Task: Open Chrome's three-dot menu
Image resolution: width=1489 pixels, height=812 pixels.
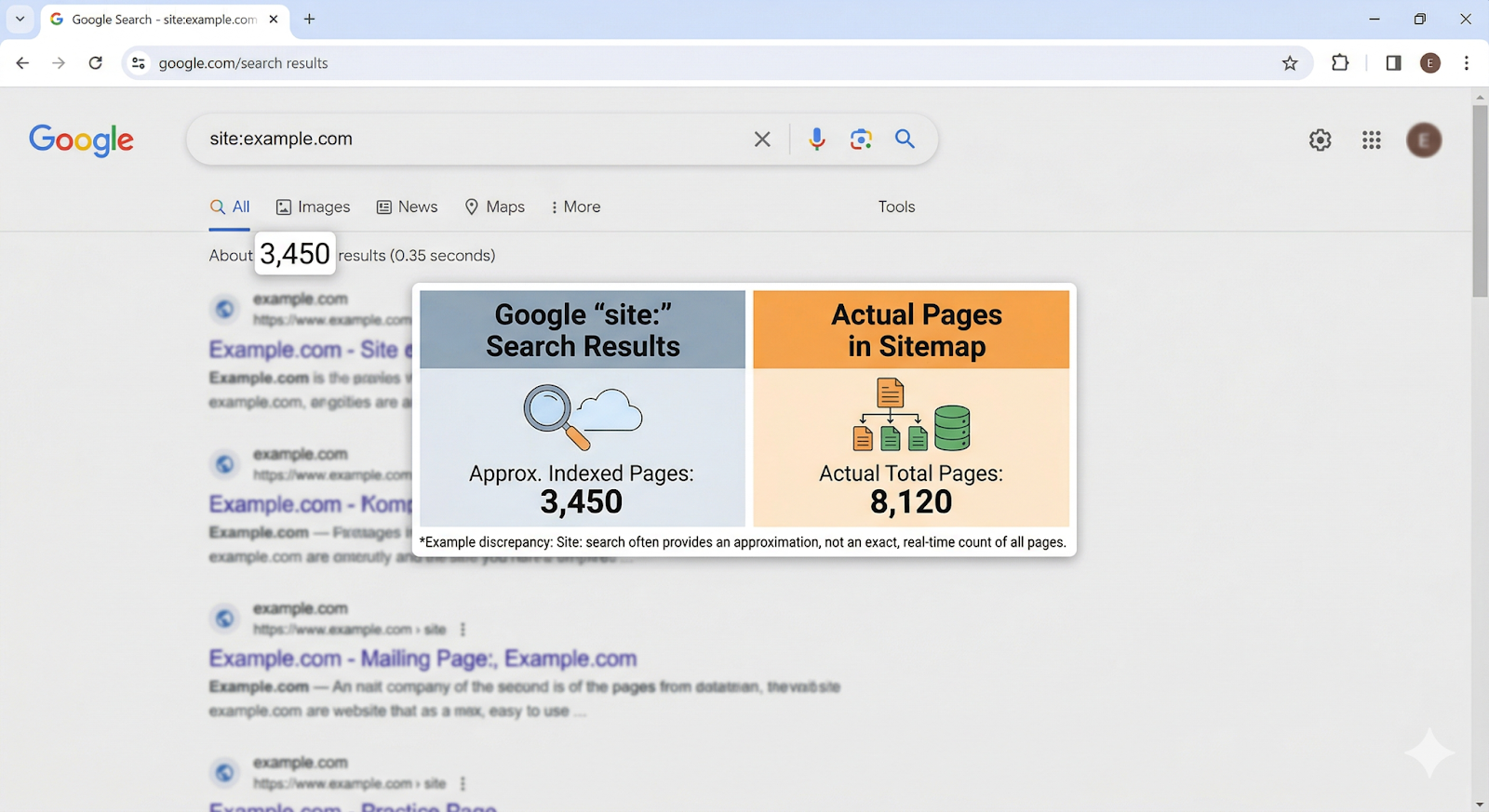Action: [x=1466, y=63]
